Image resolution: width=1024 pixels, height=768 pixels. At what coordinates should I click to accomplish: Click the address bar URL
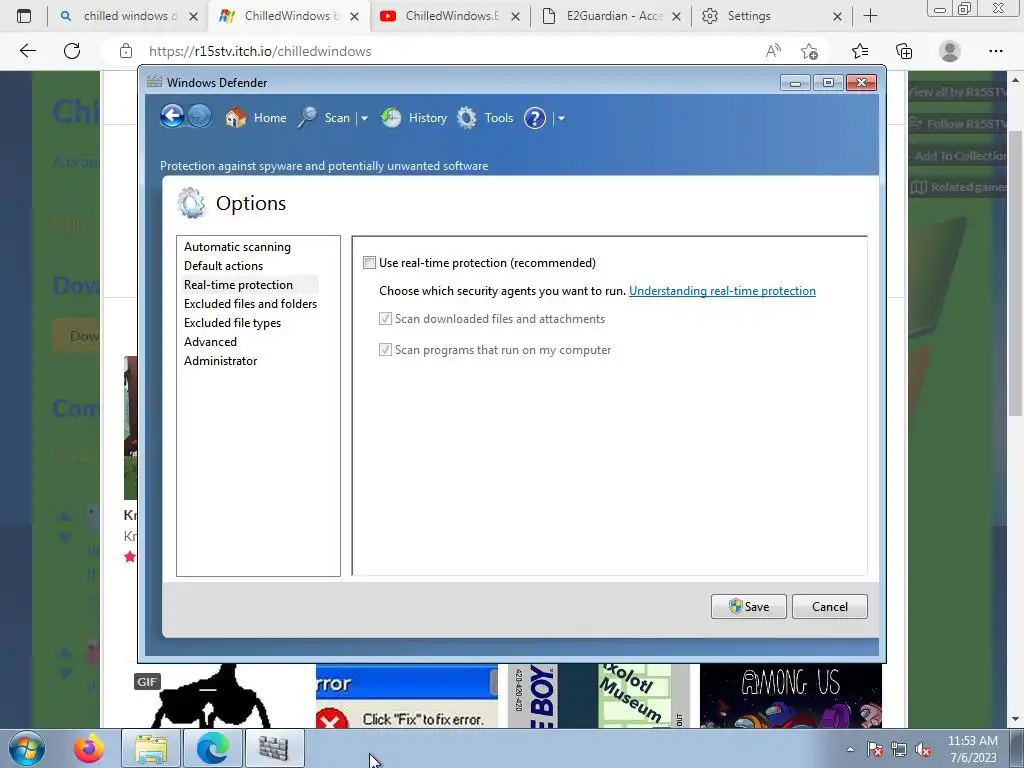(260, 52)
